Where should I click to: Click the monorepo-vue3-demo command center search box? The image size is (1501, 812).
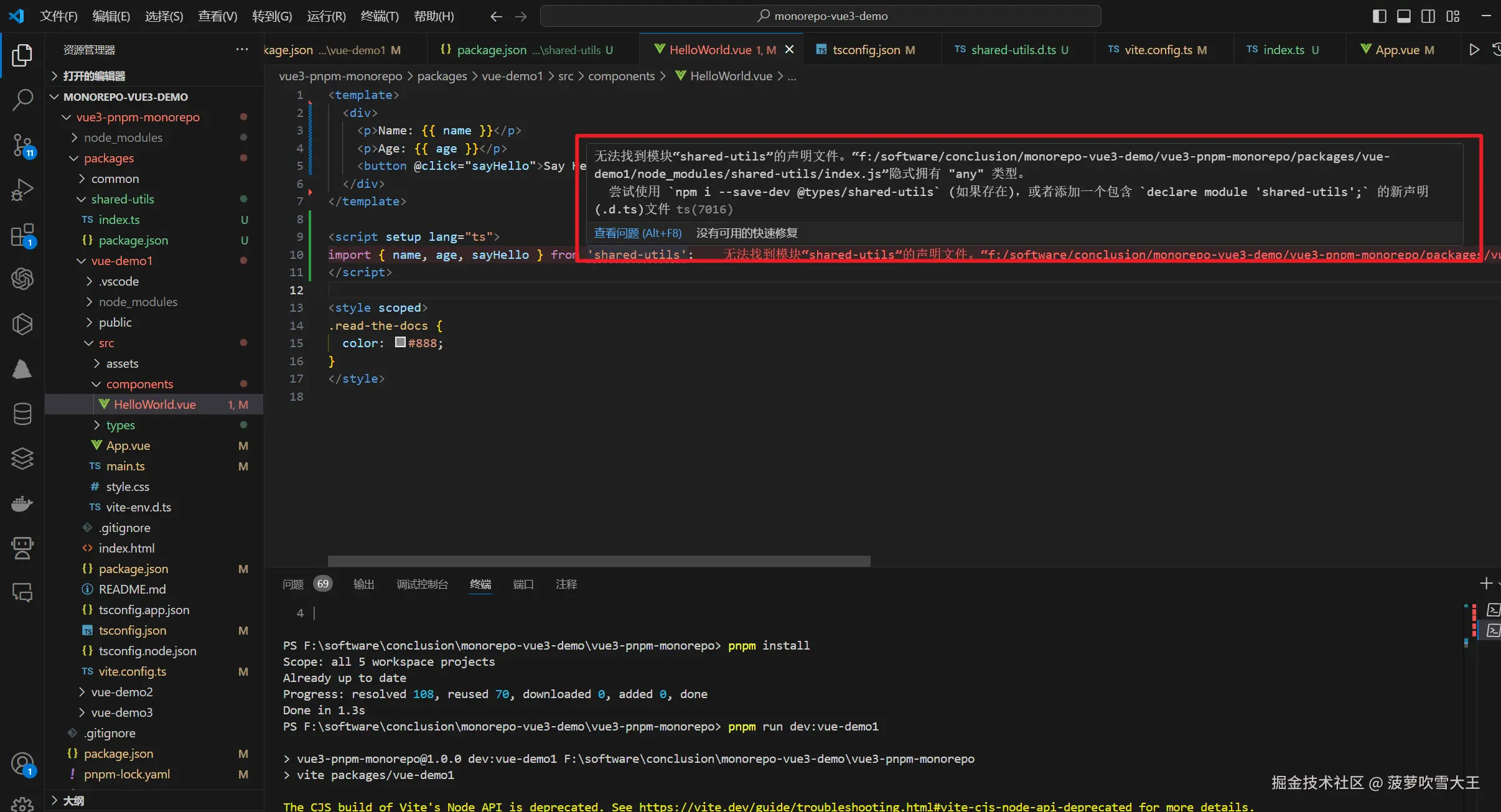click(x=820, y=16)
